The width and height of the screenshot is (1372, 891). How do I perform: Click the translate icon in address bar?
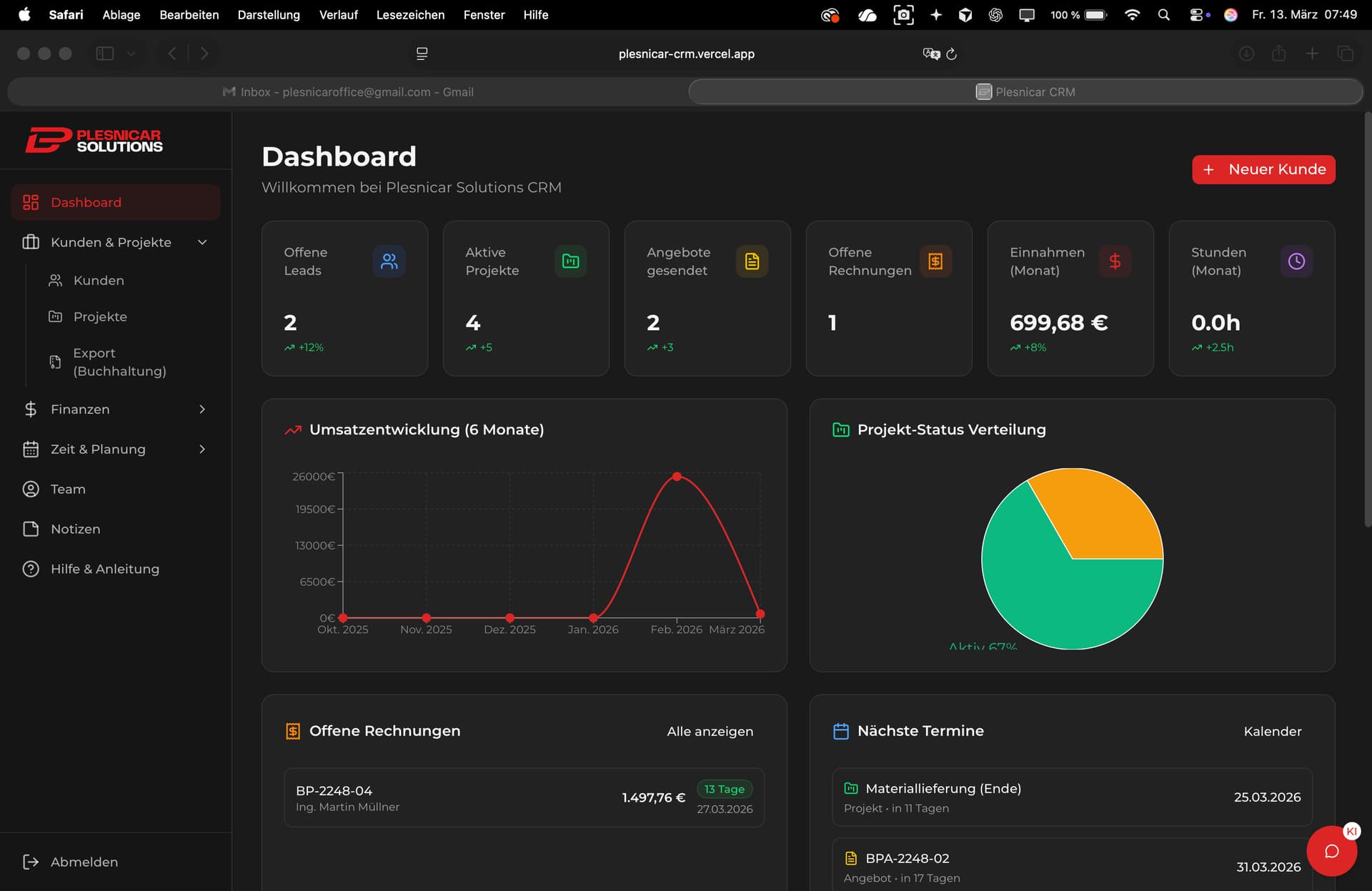[930, 54]
